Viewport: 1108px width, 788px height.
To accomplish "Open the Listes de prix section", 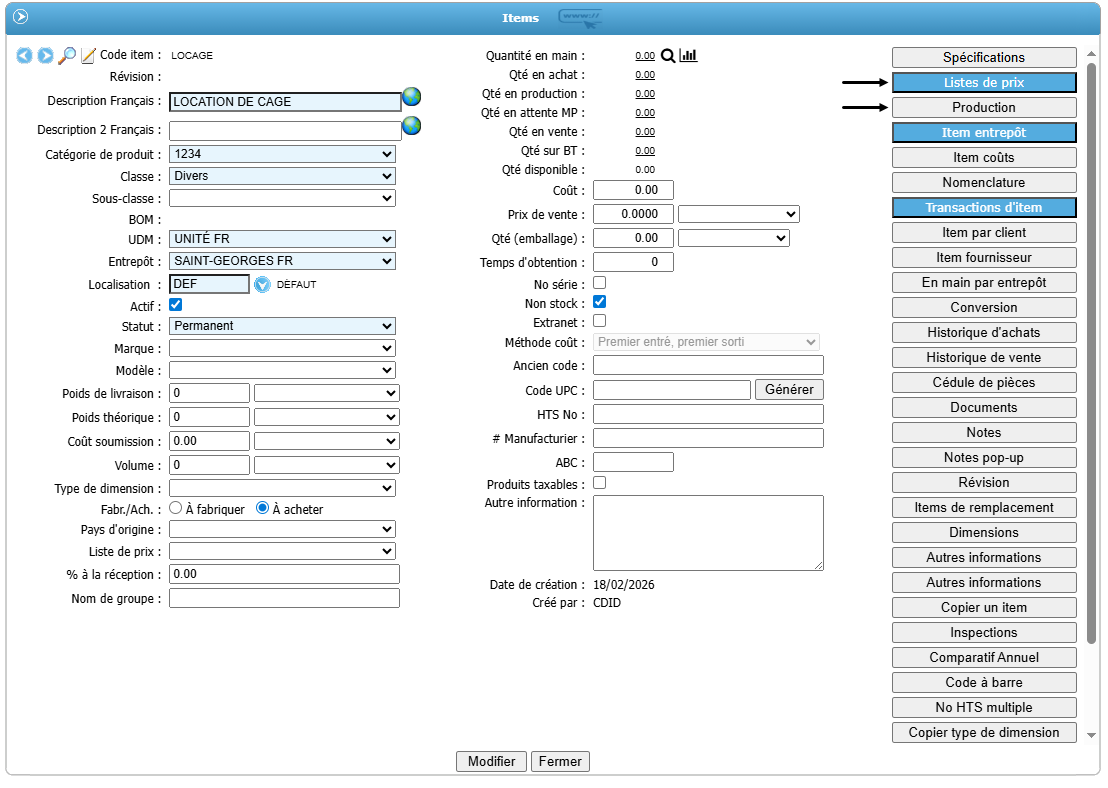I will click(984, 83).
